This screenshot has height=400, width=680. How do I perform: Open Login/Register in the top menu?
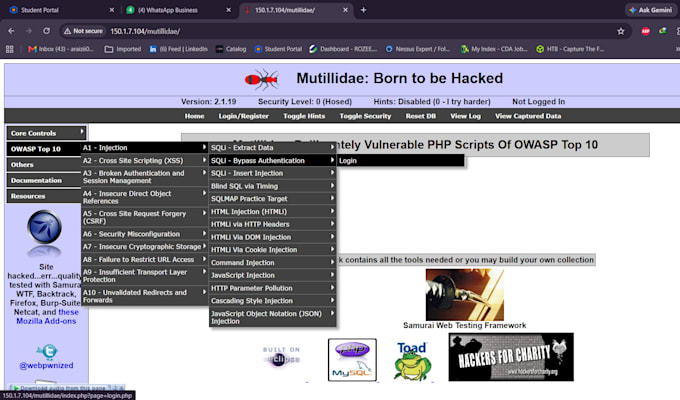[243, 116]
